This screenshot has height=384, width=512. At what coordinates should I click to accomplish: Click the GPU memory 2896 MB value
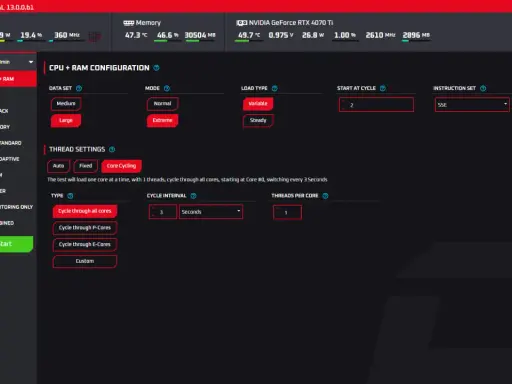point(416,35)
